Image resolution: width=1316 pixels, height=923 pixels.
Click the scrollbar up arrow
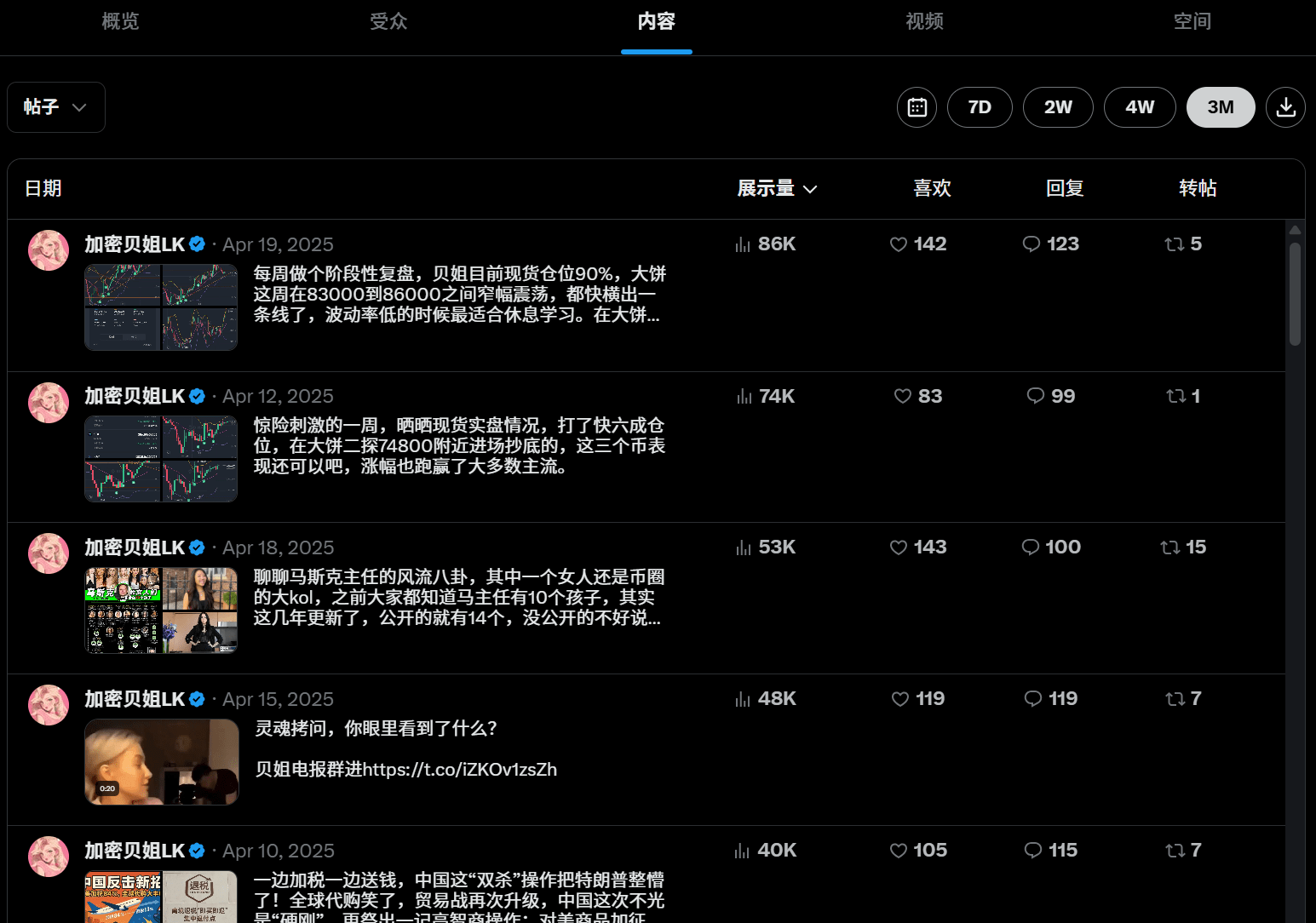pyautogui.click(x=1295, y=230)
